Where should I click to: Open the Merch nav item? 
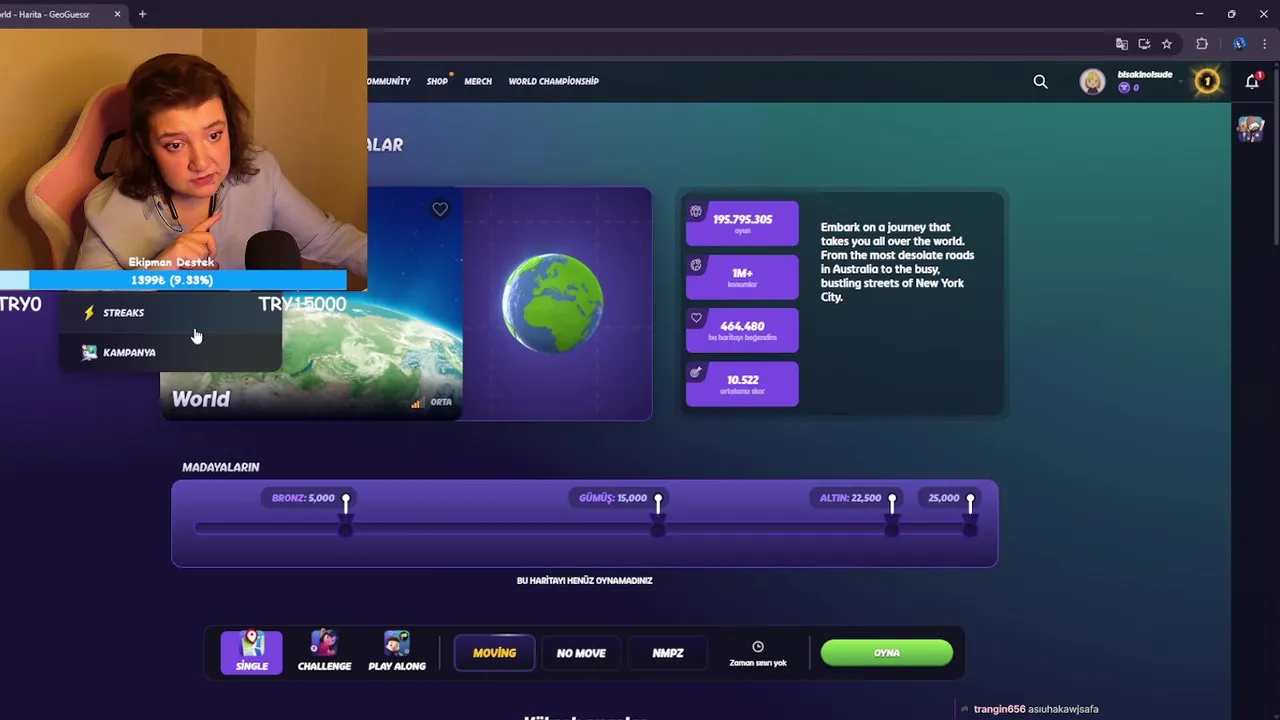[x=478, y=81]
